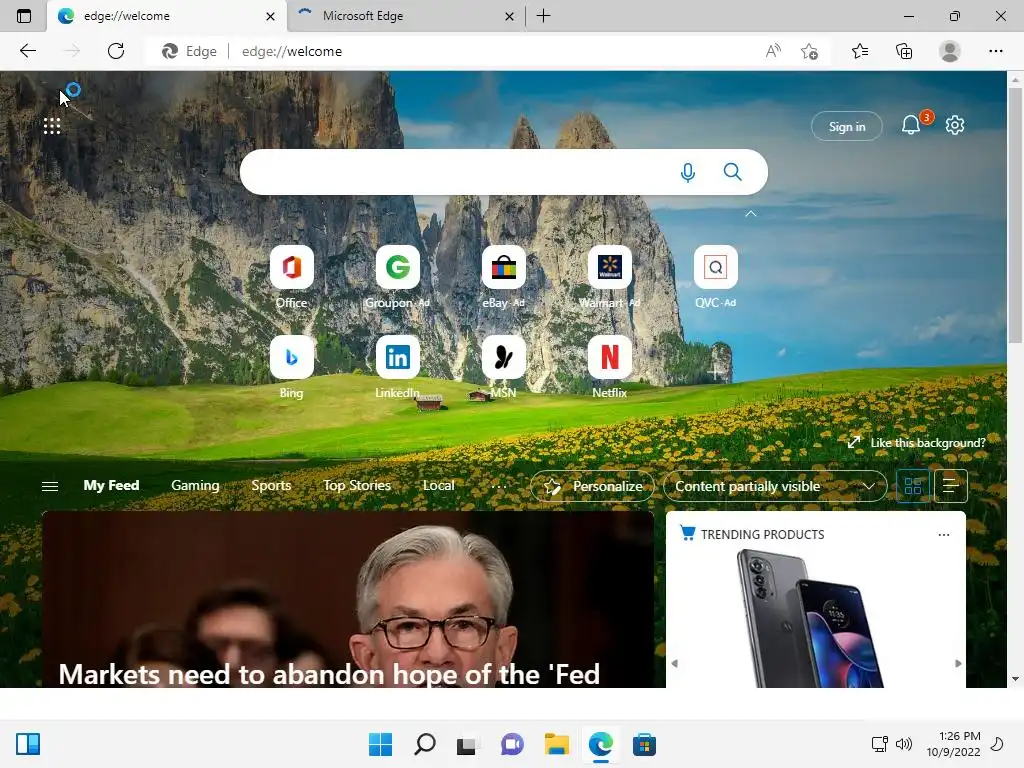Screen dimensions: 1024x768
Task: Click the trending phone product image
Action: coord(812,618)
